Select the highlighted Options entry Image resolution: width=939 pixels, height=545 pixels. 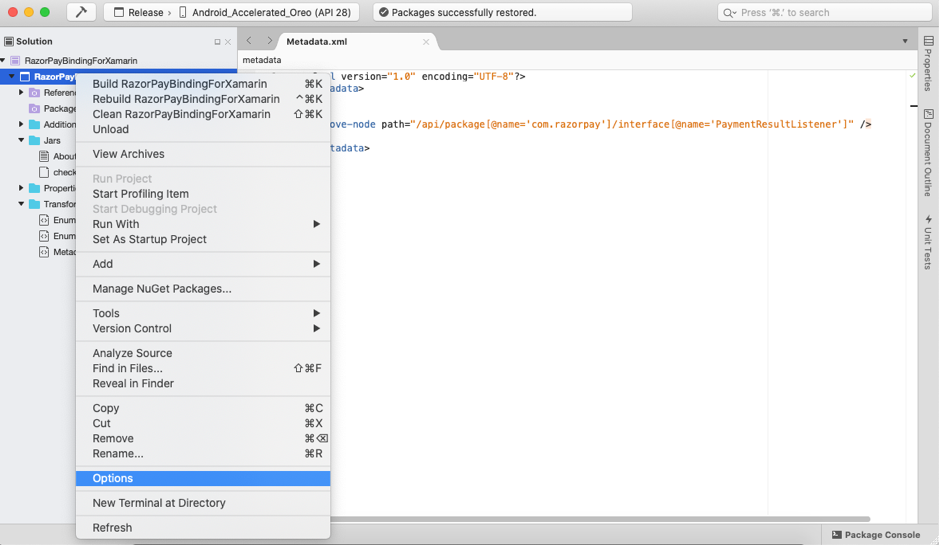click(203, 479)
